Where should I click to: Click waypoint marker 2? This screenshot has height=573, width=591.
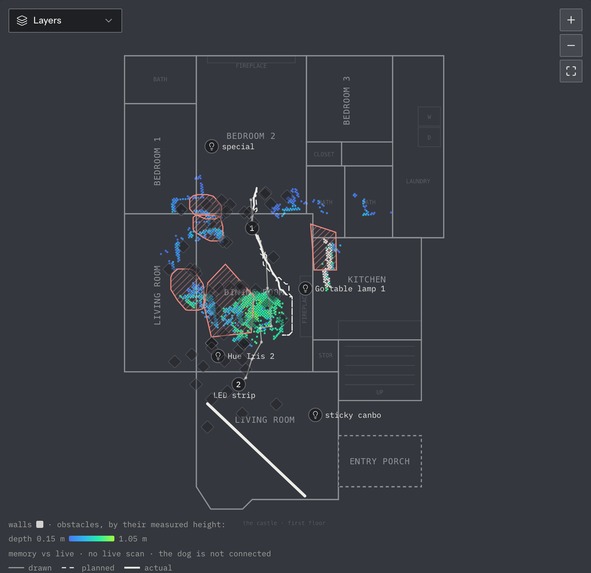tap(238, 385)
